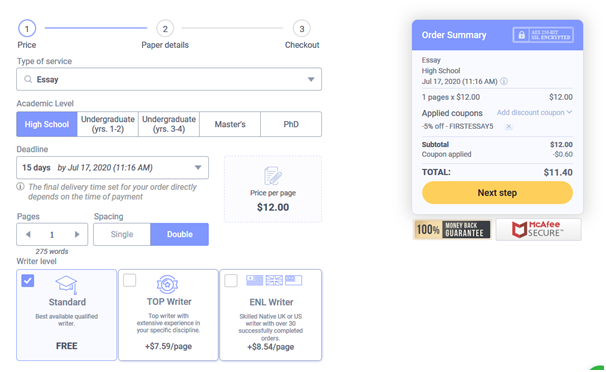Screen dimensions: 606x372
Task: Increase pages with right arrow
Action: (x=77, y=234)
